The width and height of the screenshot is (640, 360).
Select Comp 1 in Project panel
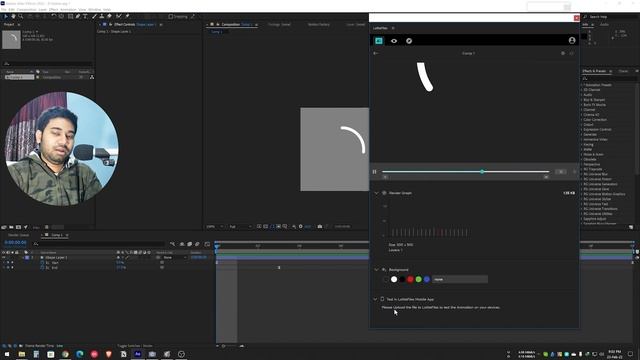click(19, 77)
